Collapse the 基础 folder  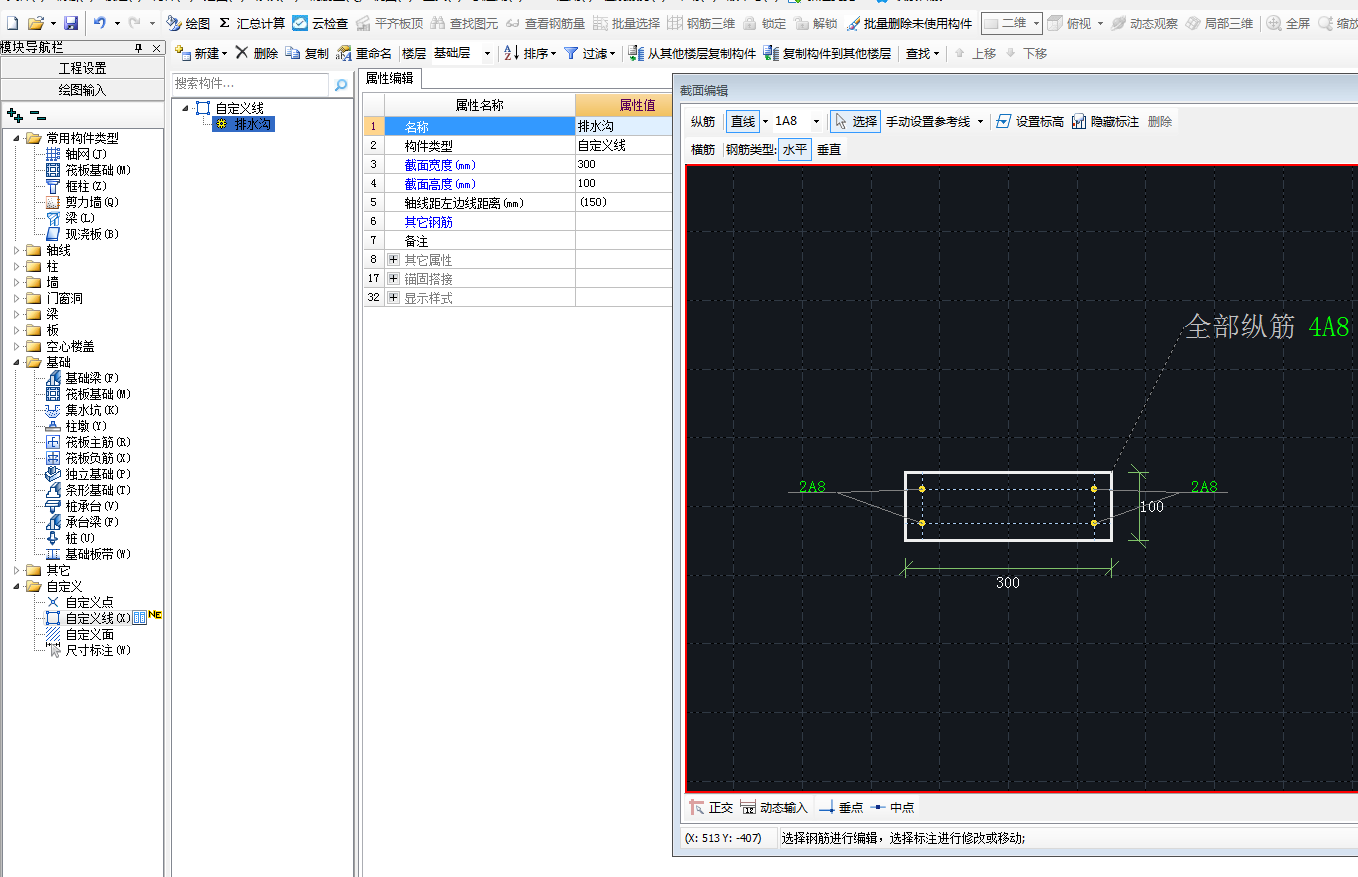[x=17, y=362]
